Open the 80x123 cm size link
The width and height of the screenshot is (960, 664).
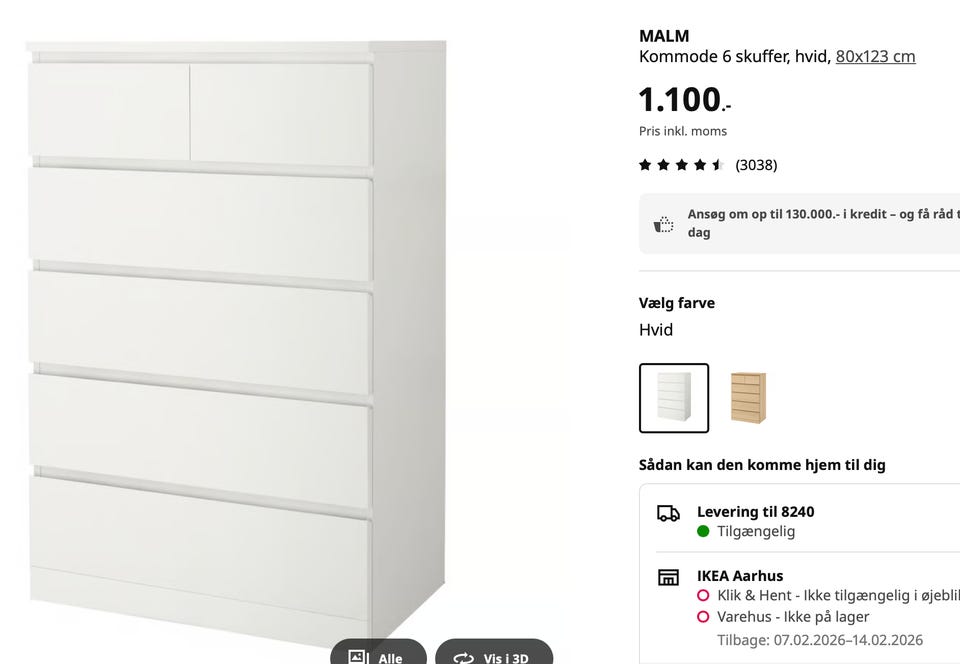(875, 56)
